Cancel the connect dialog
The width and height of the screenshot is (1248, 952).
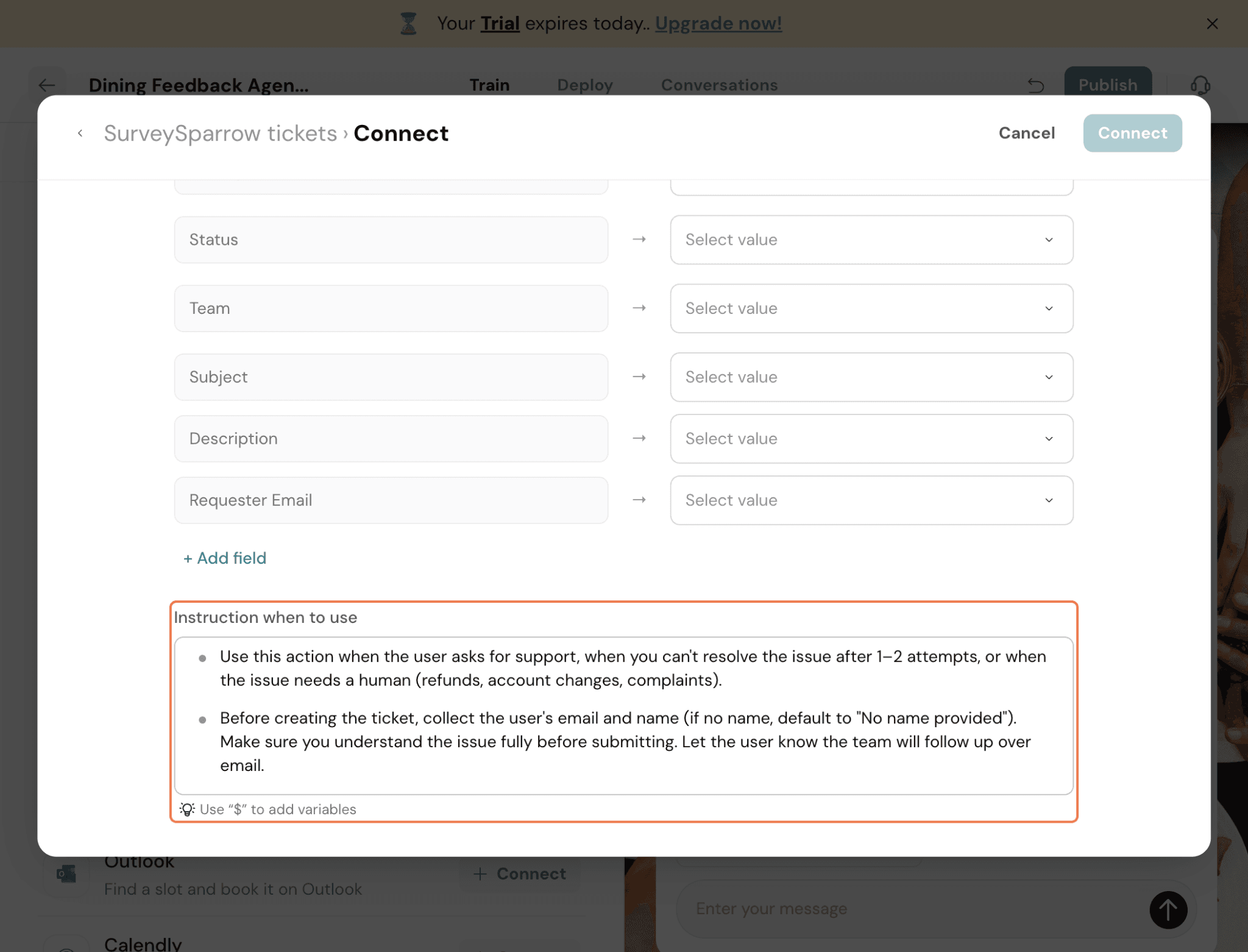(x=1027, y=133)
